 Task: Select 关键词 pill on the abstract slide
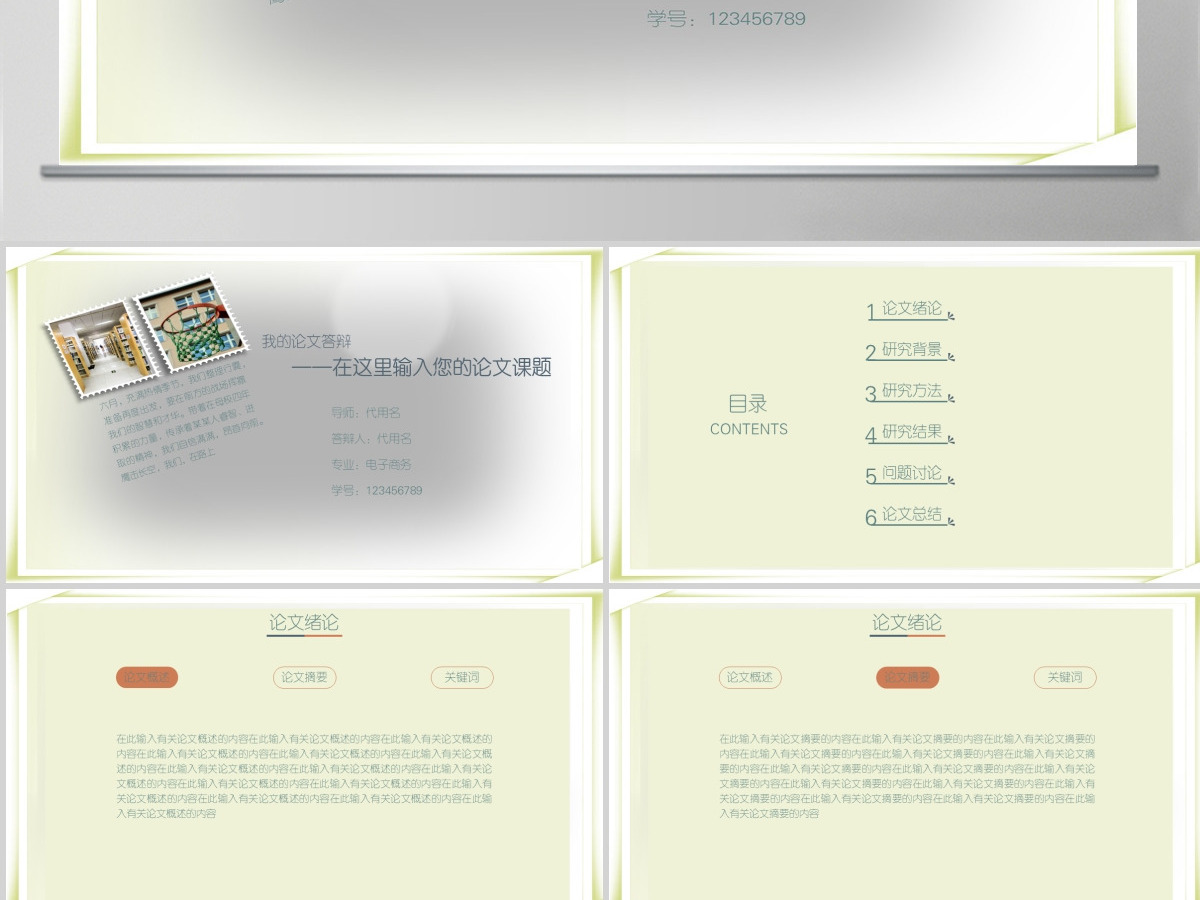[1065, 677]
